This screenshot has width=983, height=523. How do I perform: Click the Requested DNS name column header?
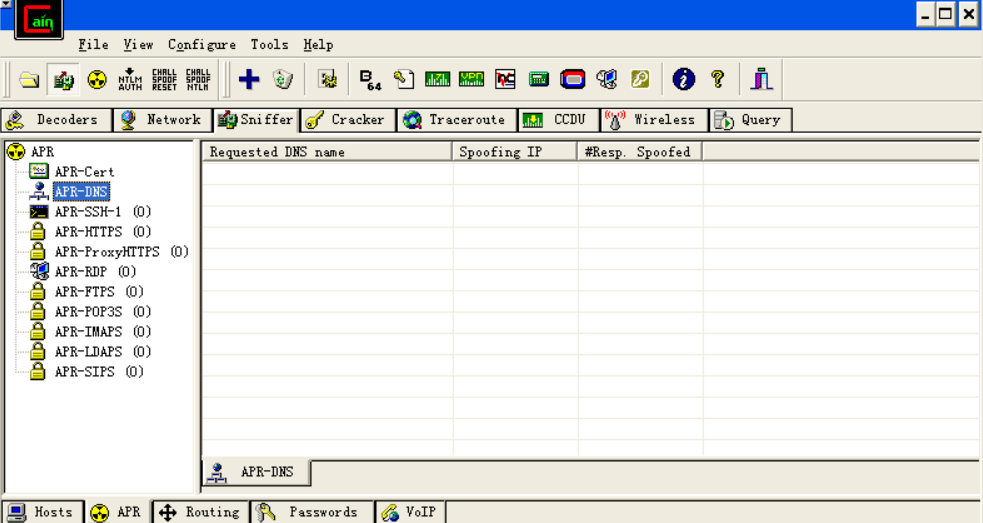(327, 152)
